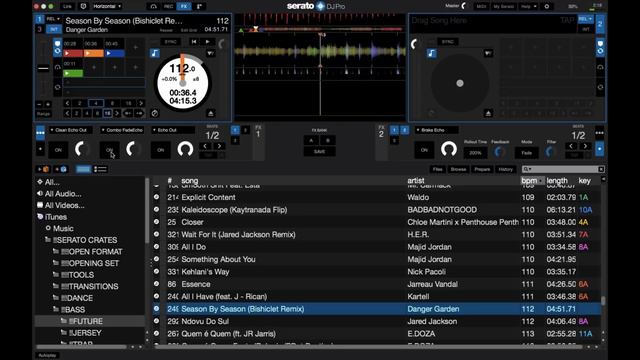Viewport: 640px width, 360px height.
Task: Toggle the REC panel button
Action: (x=168, y=6)
